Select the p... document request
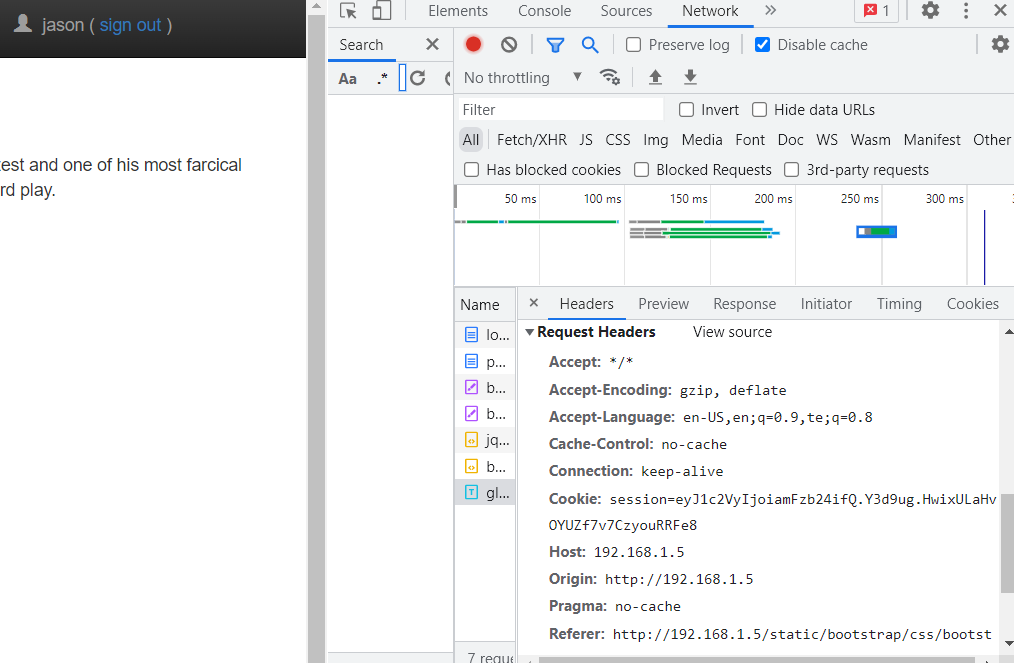 (485, 362)
